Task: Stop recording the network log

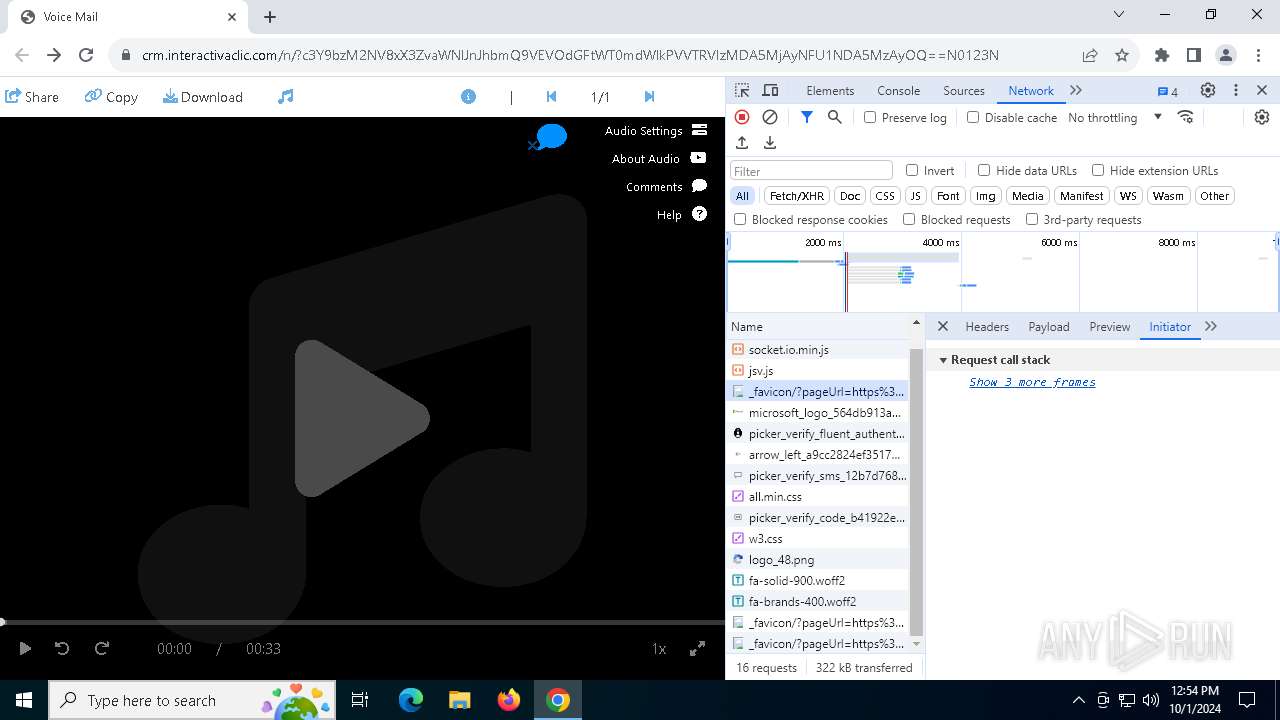Action: pyautogui.click(x=742, y=117)
